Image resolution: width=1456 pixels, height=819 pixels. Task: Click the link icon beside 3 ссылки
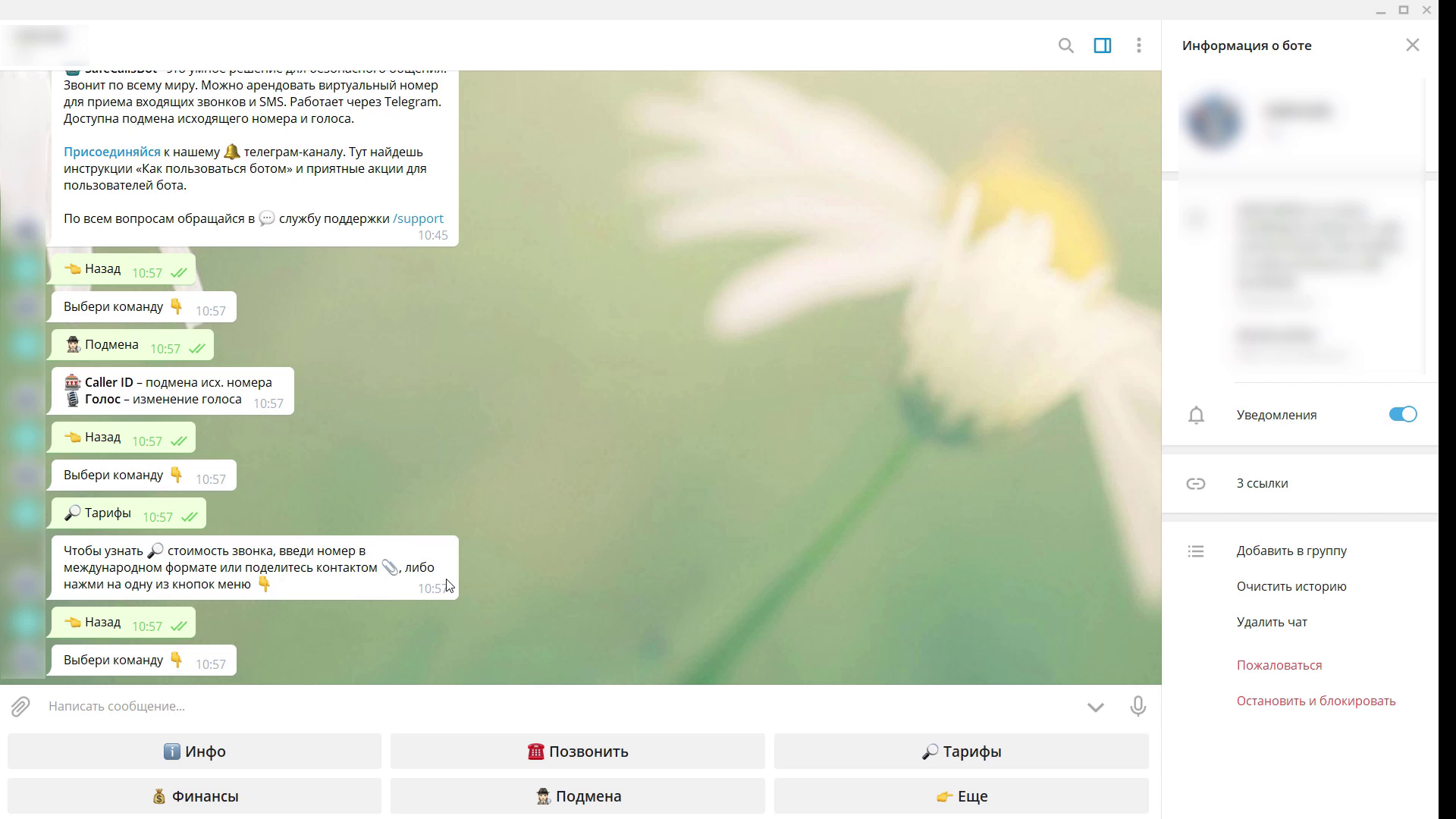1196,484
